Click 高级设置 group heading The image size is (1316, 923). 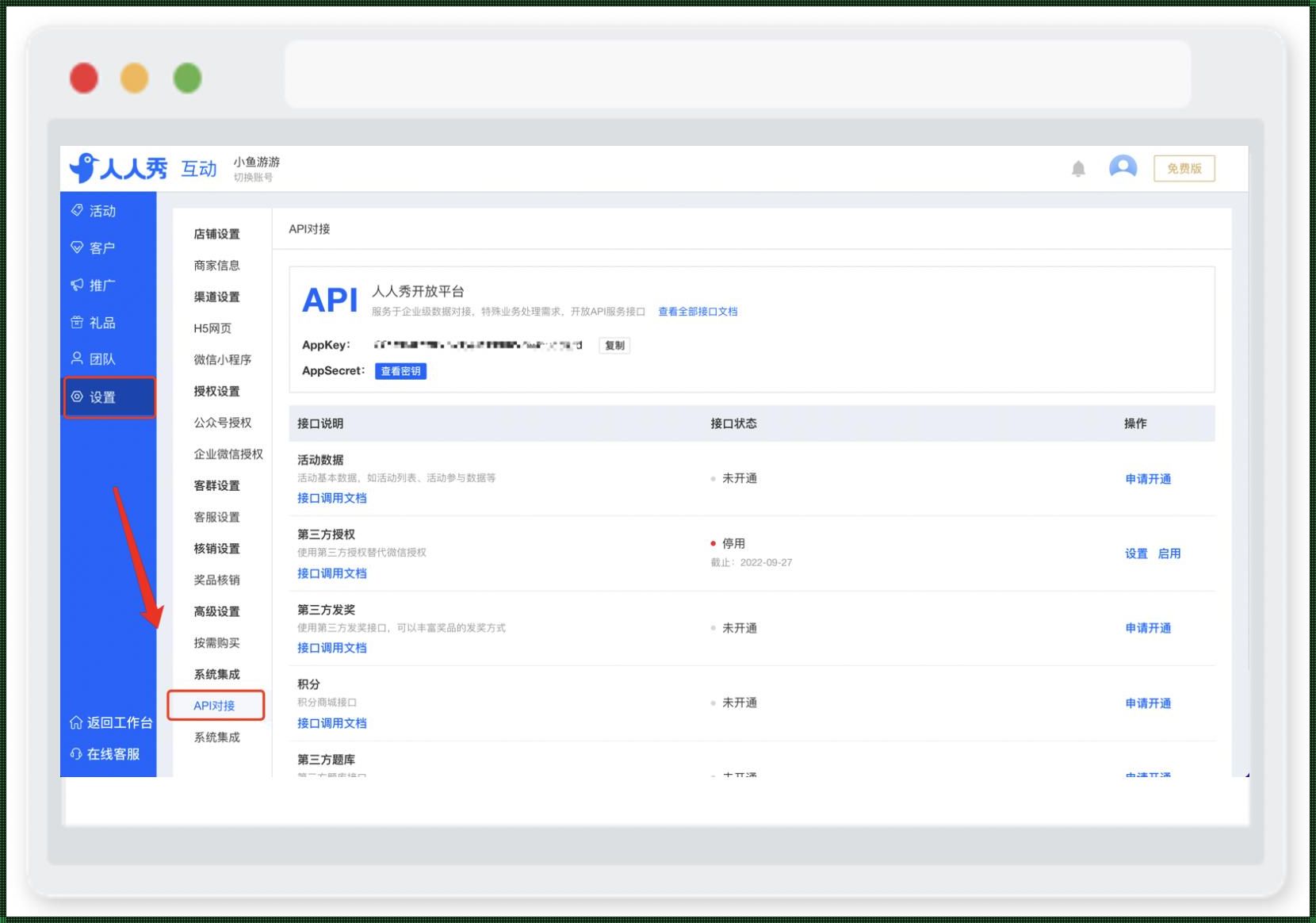(x=216, y=611)
